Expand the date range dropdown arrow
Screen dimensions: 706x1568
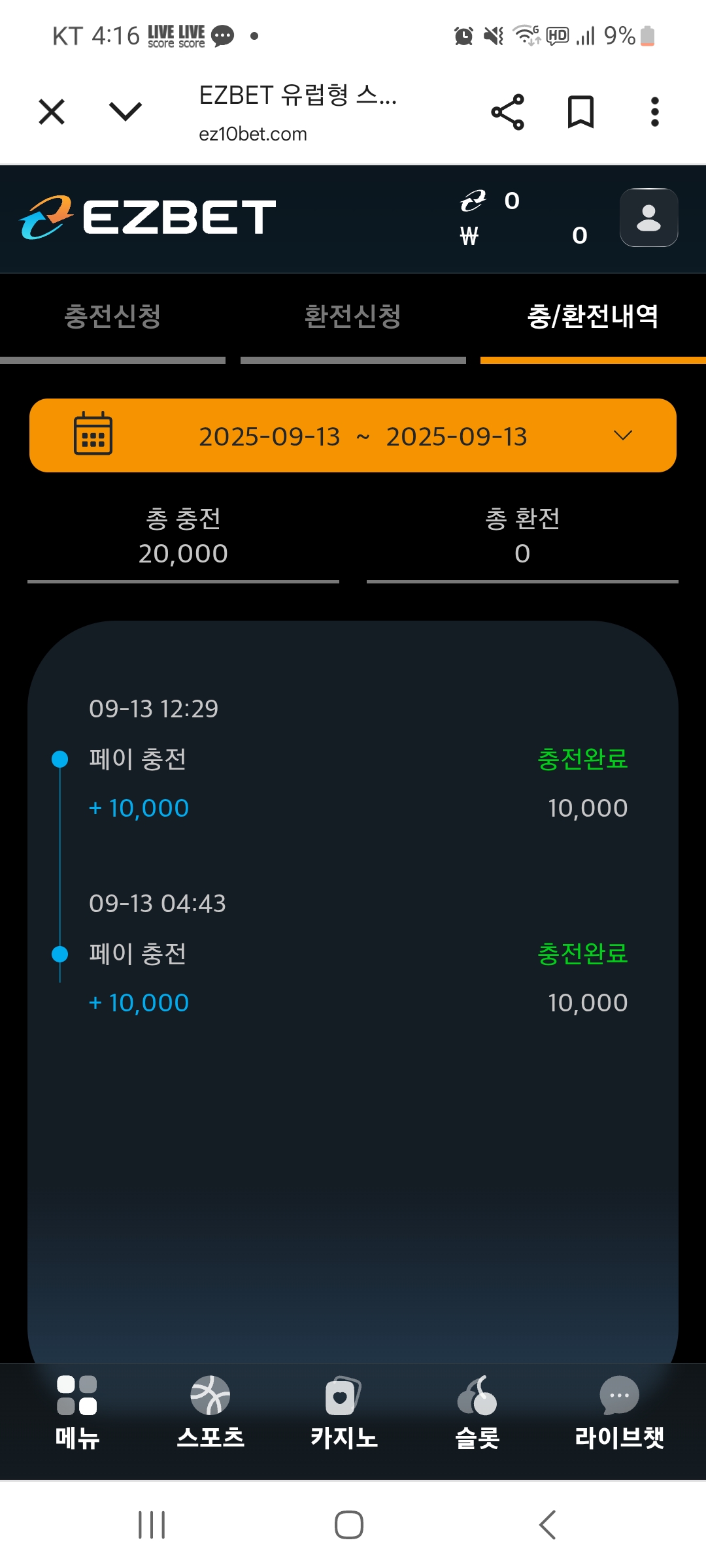point(623,435)
